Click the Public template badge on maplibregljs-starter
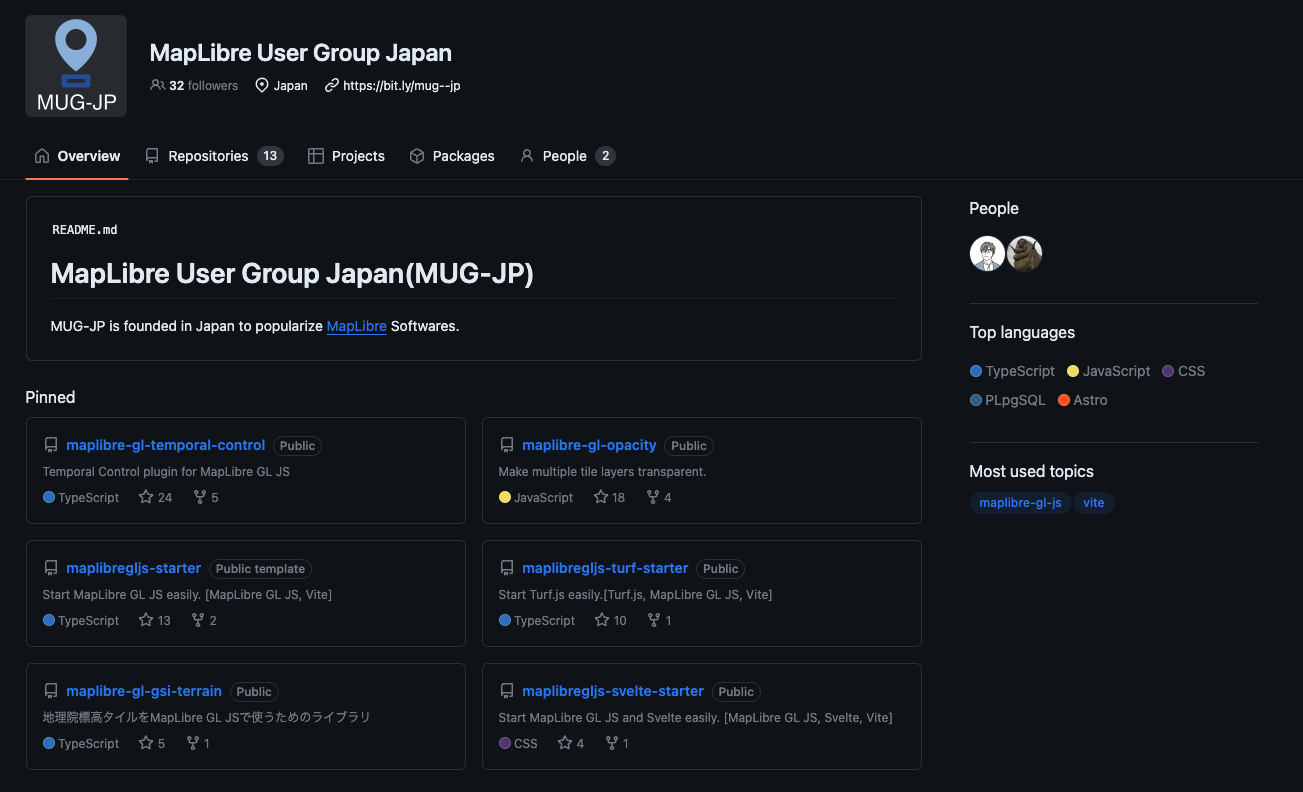The image size is (1303, 792). point(260,569)
